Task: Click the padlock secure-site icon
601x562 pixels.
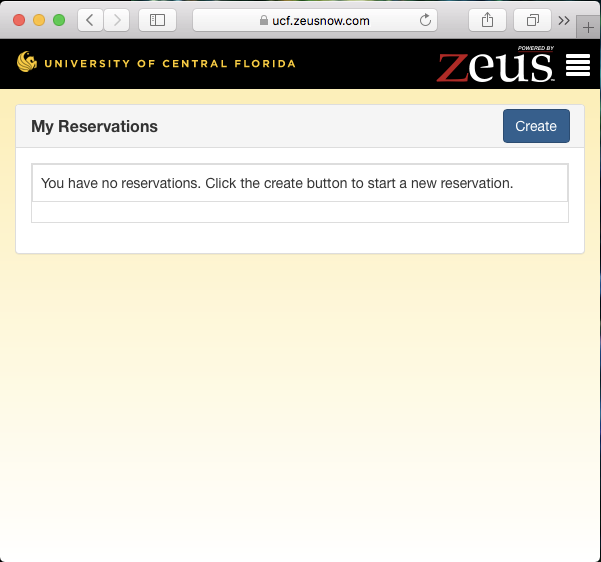Action: pos(264,20)
